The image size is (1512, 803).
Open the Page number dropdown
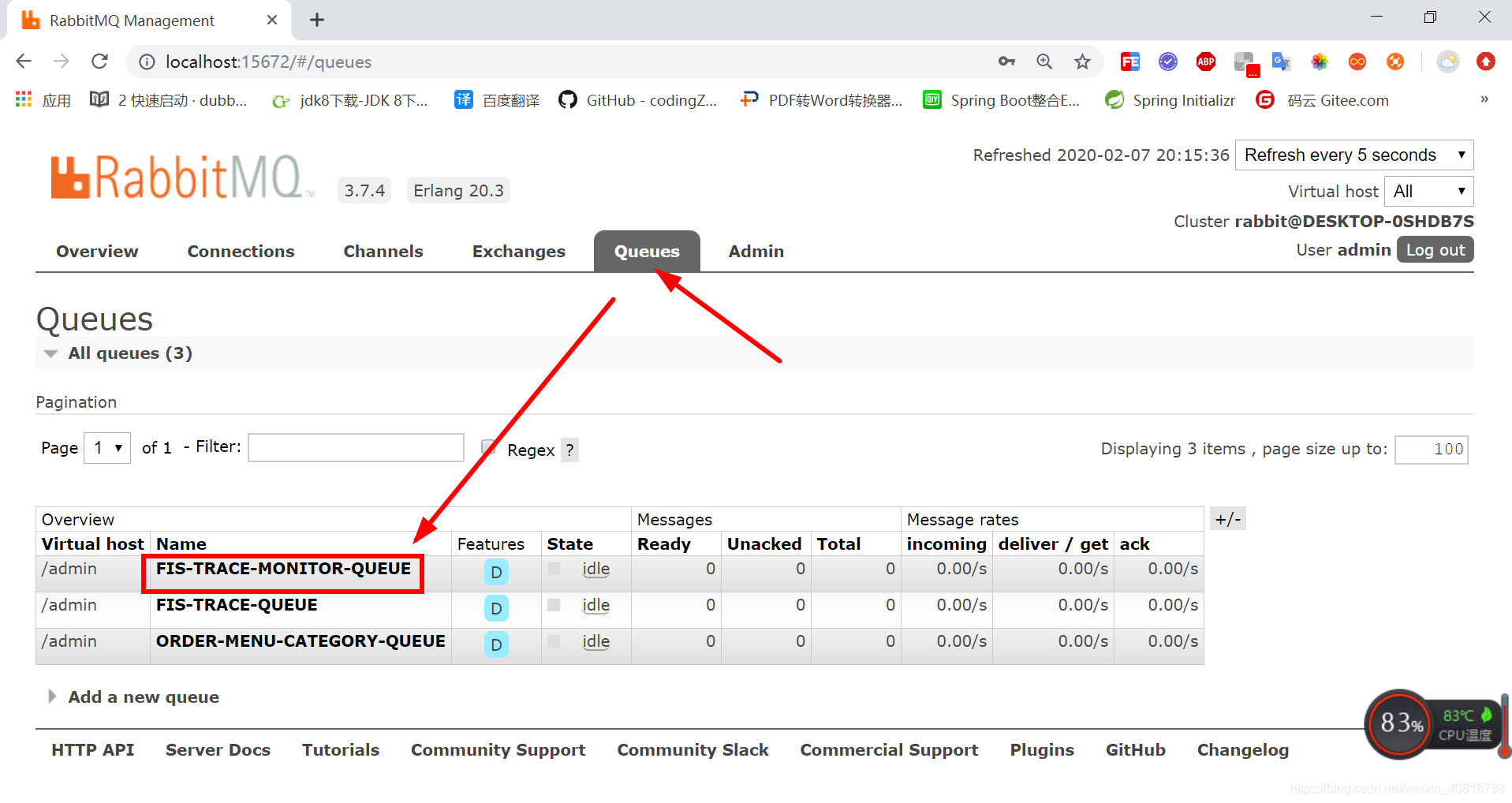tap(107, 448)
